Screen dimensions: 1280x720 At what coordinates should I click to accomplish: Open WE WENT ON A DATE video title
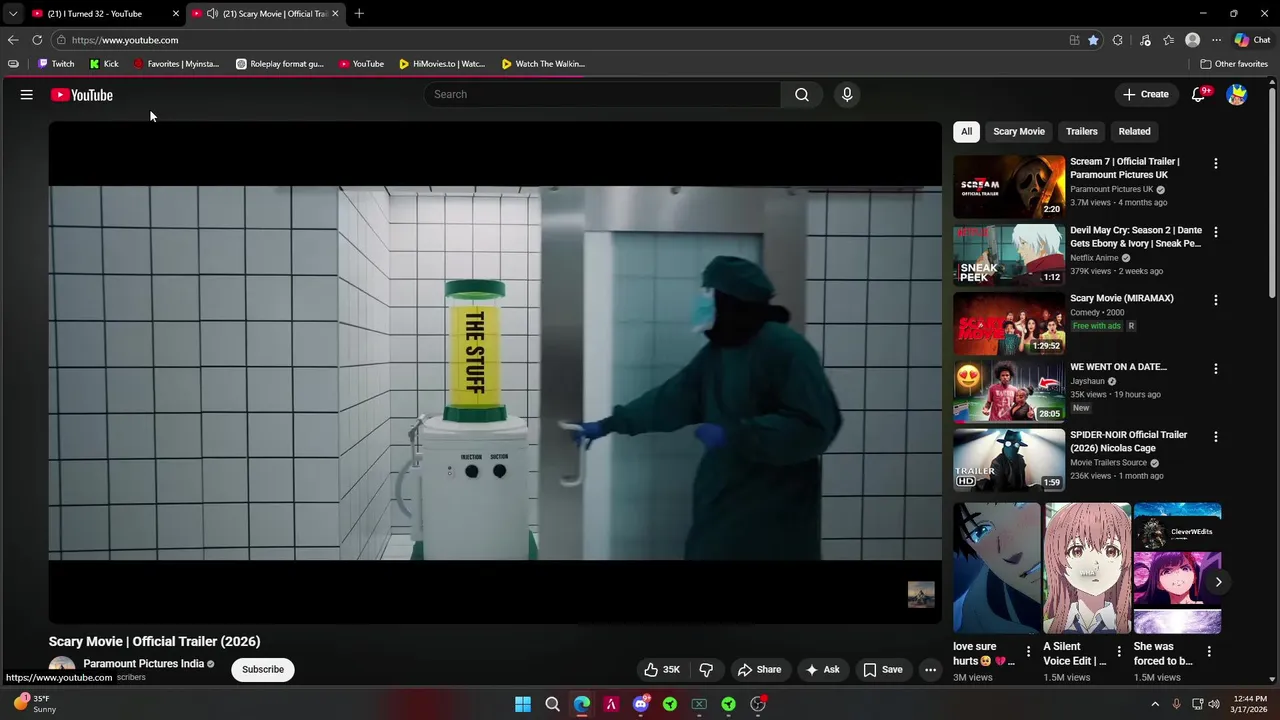click(x=1119, y=367)
